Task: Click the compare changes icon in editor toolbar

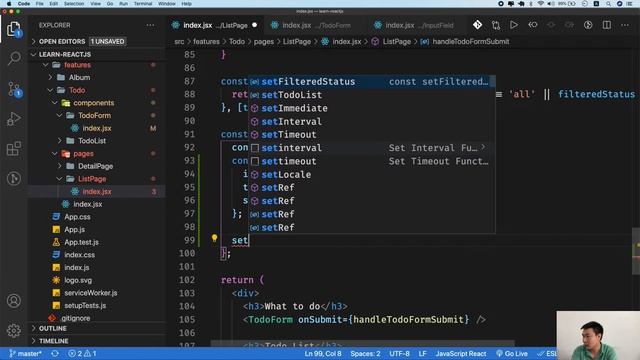Action: pyautogui.click(x=496, y=25)
